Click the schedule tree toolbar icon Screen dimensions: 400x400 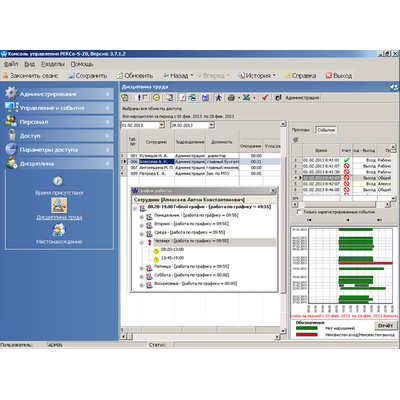(192, 98)
